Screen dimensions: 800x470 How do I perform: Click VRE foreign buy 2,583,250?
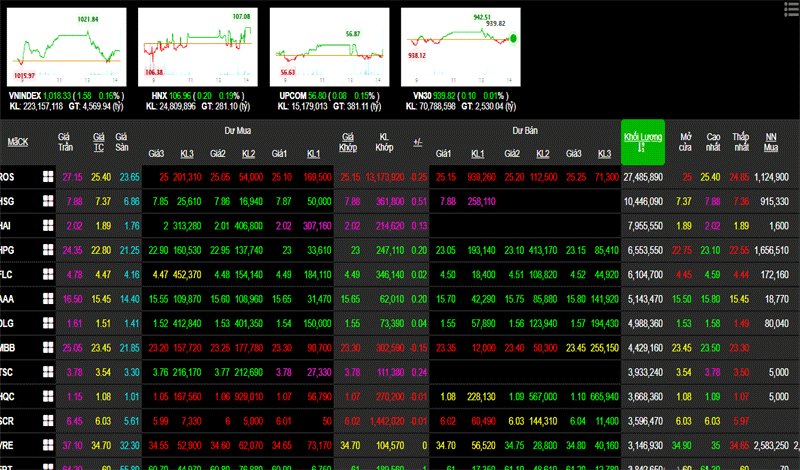point(772,445)
